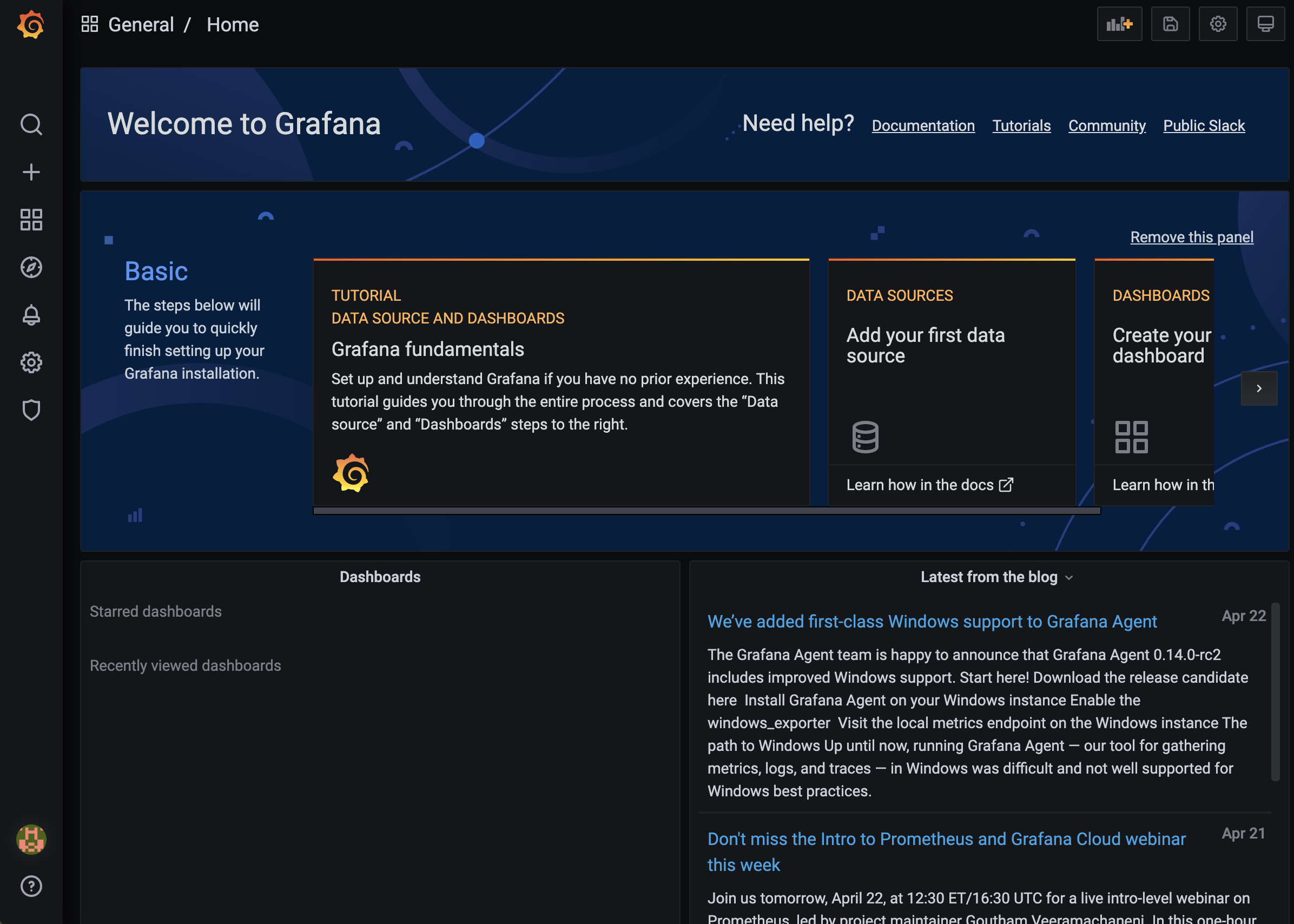Open the Documentation link
The width and height of the screenshot is (1294, 924).
923,126
